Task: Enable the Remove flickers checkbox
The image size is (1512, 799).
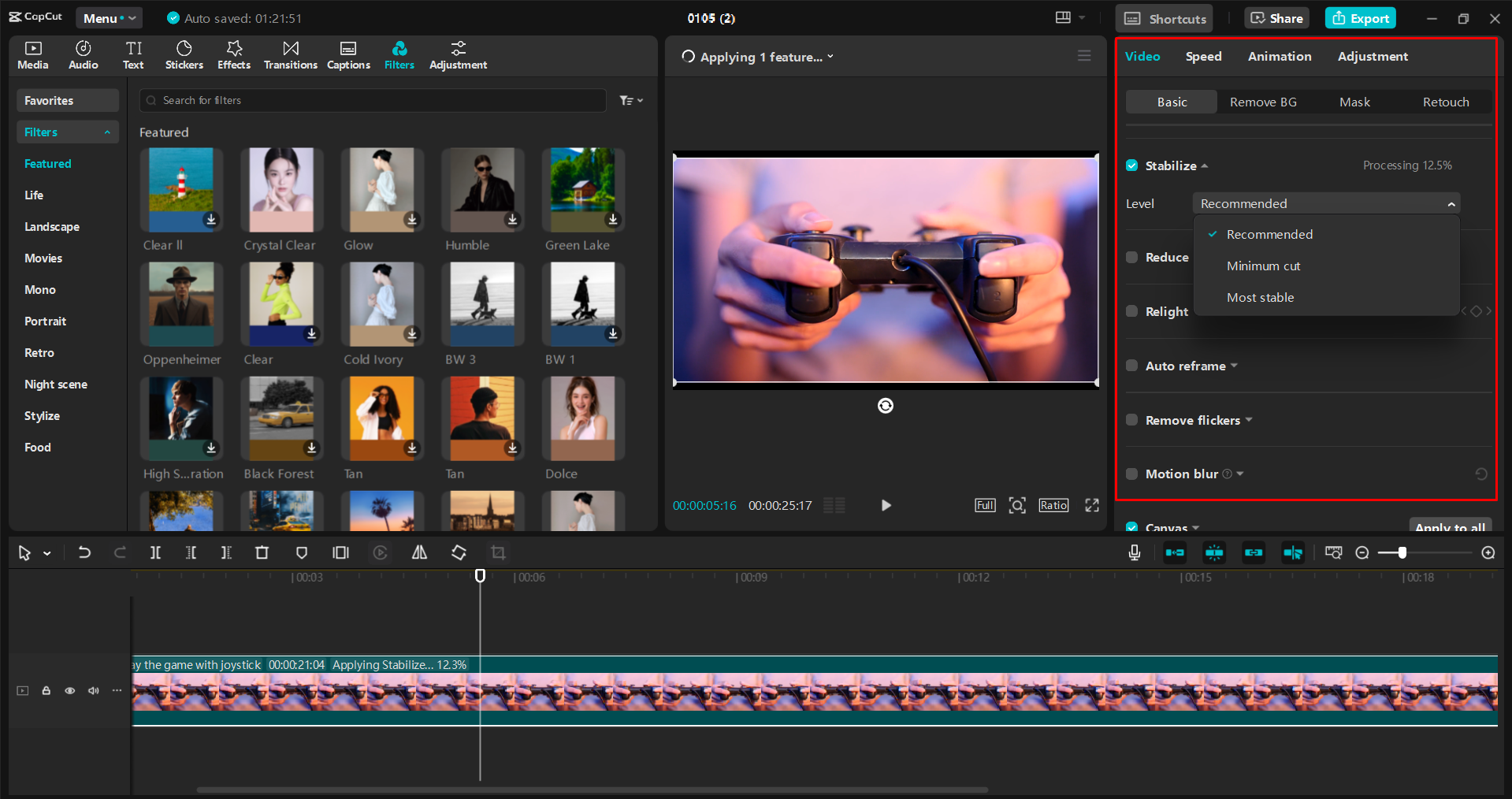Action: pos(1132,420)
